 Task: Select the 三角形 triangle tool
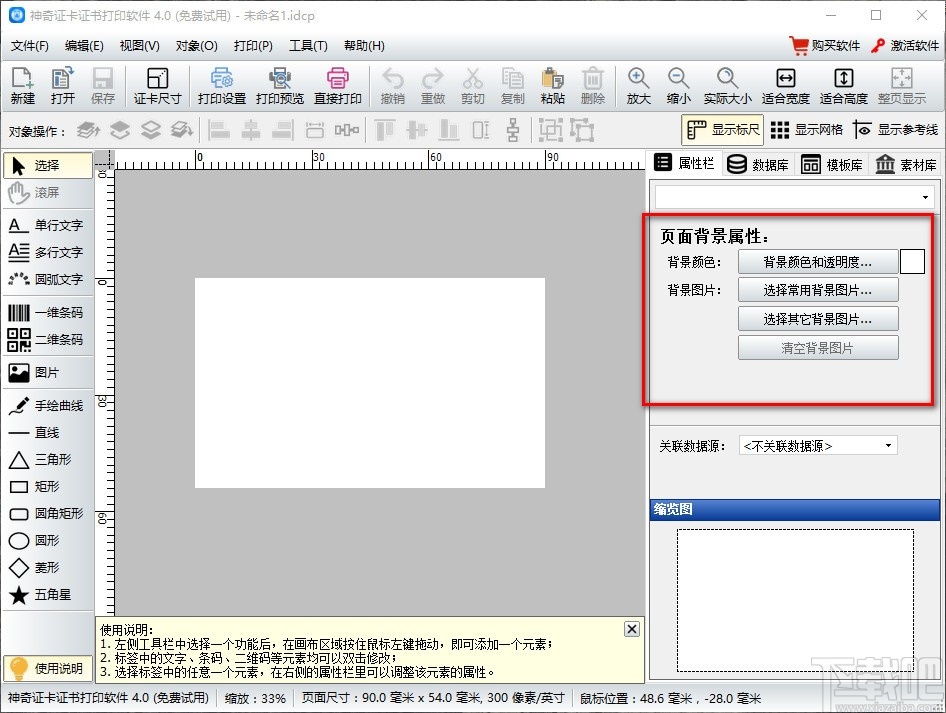[48, 460]
